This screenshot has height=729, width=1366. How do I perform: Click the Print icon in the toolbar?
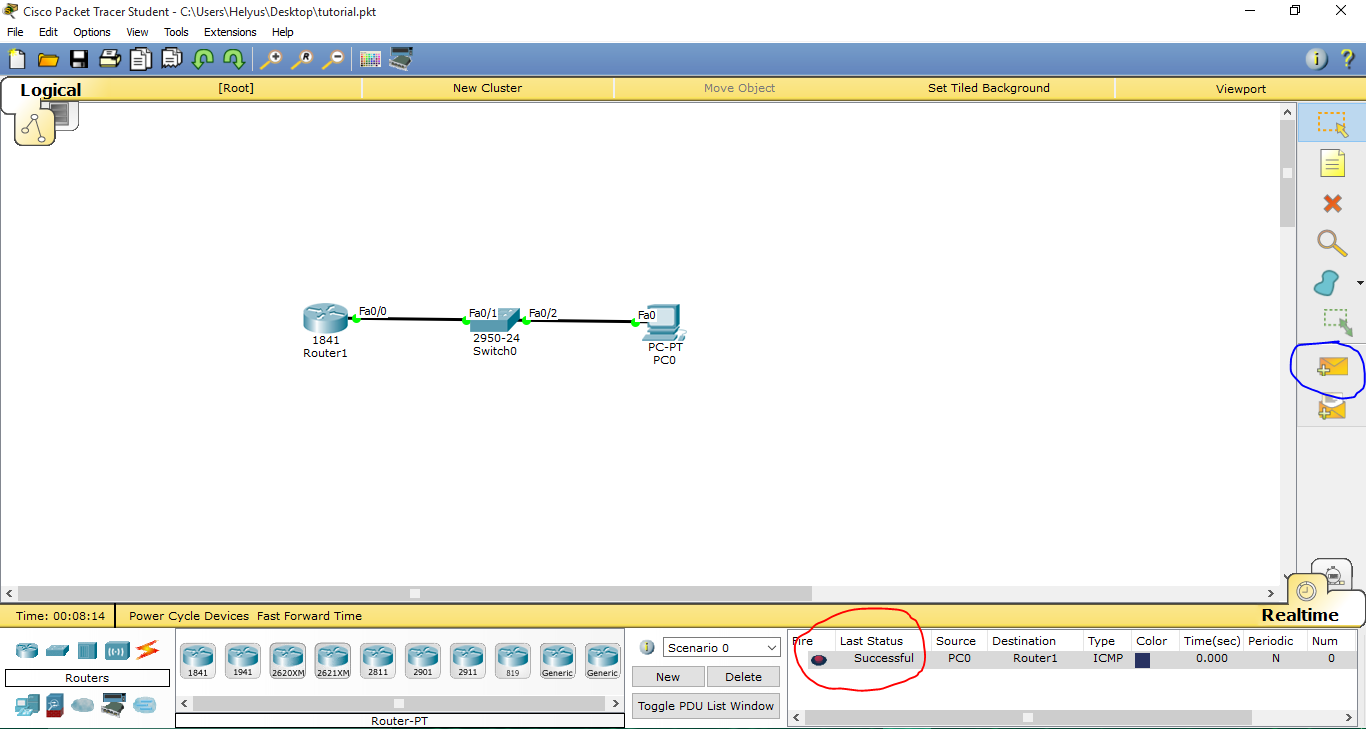[109, 59]
